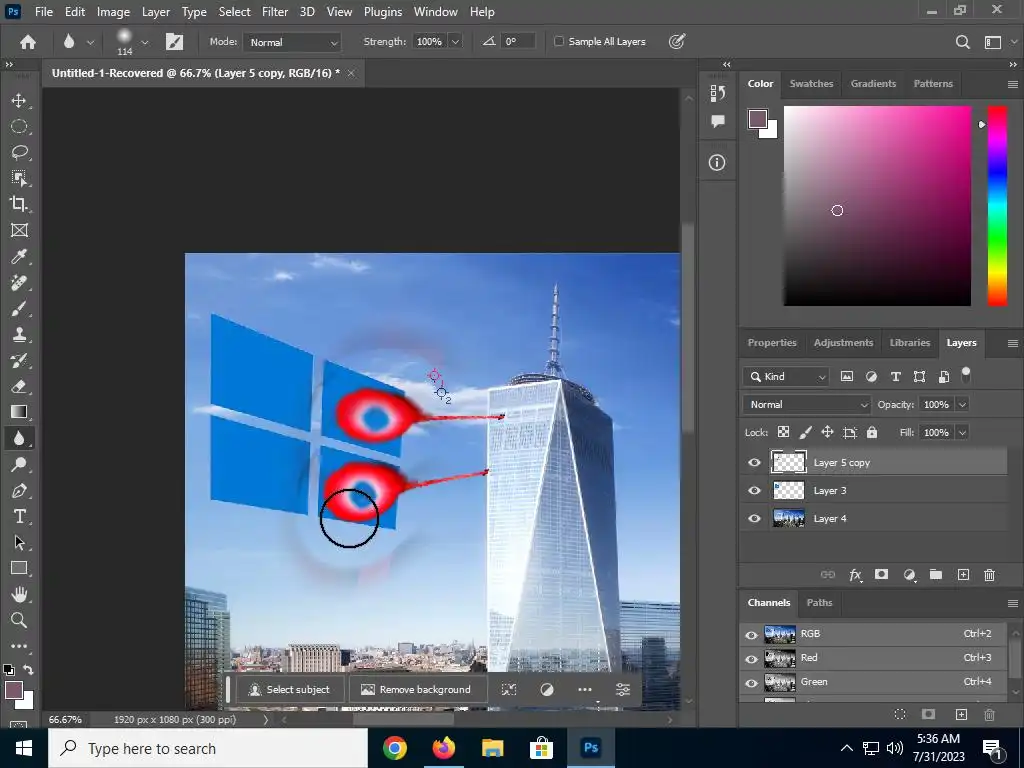Click the foreground color swatch in Color panel
The image size is (1024, 768).
point(758,119)
